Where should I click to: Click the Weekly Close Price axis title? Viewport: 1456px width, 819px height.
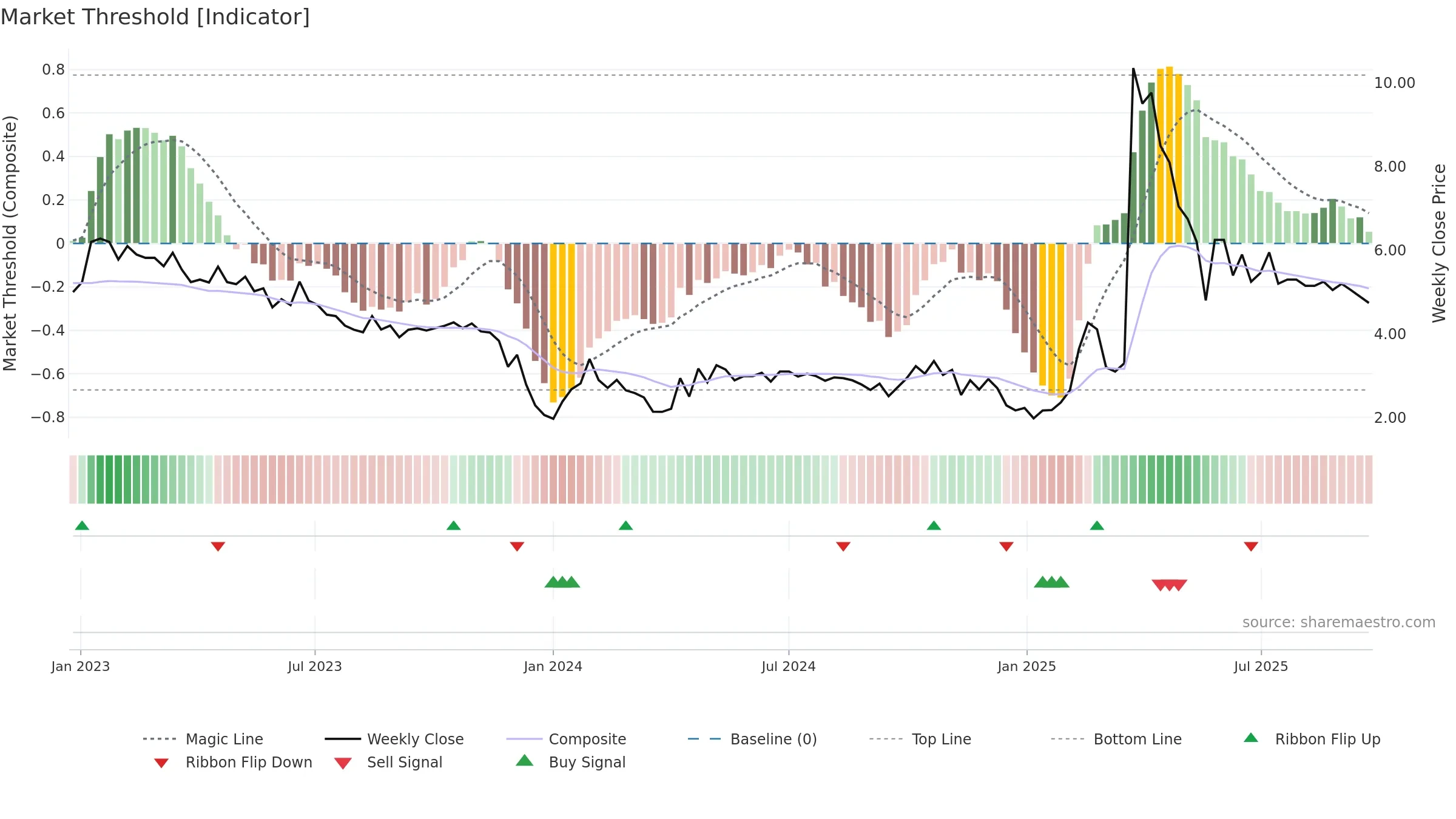1439,243
